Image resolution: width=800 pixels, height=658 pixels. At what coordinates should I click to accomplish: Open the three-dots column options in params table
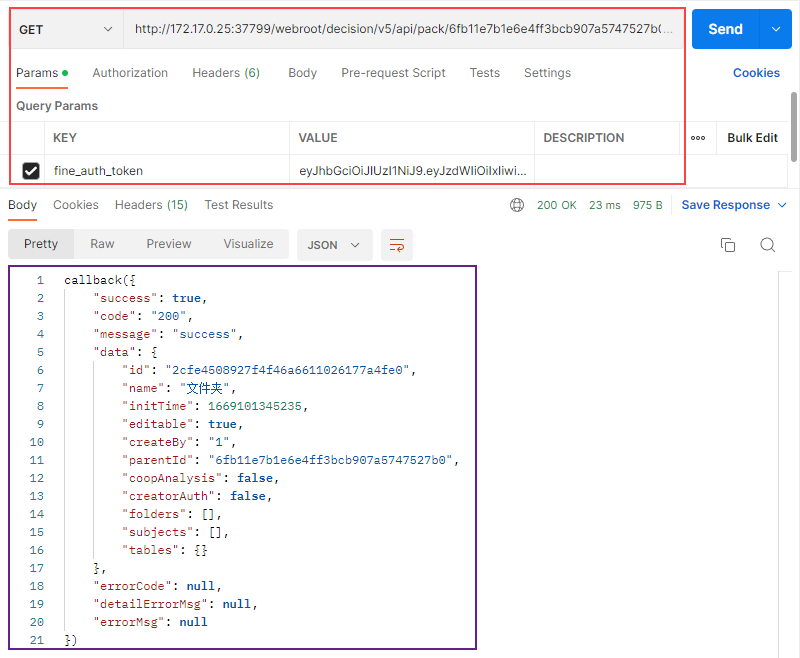pyautogui.click(x=697, y=138)
